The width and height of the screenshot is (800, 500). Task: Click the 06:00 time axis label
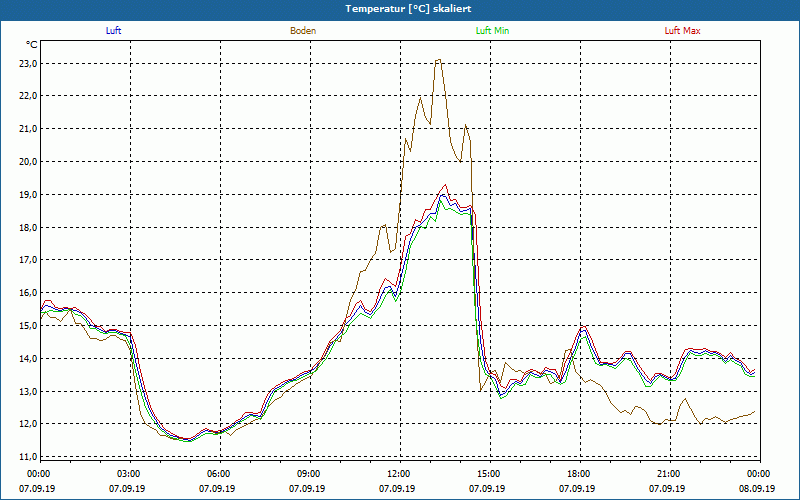tap(217, 474)
